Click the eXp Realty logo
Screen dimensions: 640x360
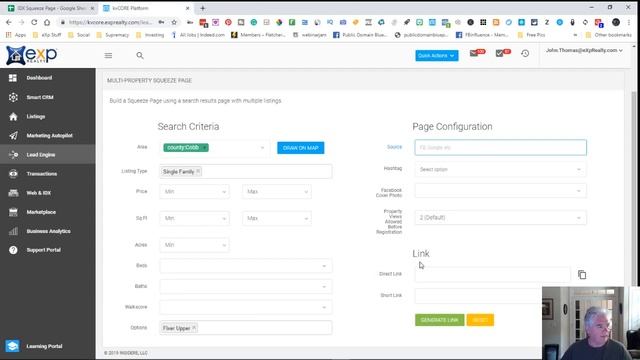tap(31, 55)
